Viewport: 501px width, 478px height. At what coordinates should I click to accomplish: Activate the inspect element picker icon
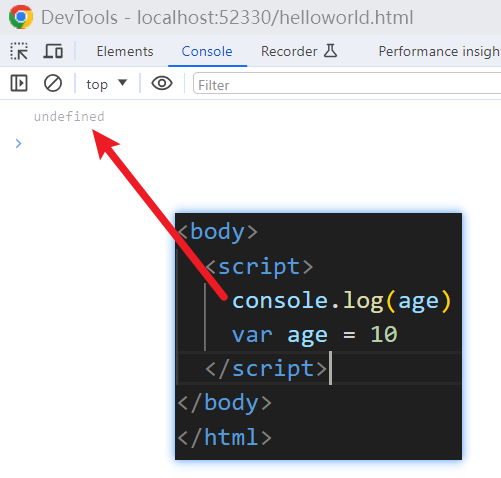(19, 51)
